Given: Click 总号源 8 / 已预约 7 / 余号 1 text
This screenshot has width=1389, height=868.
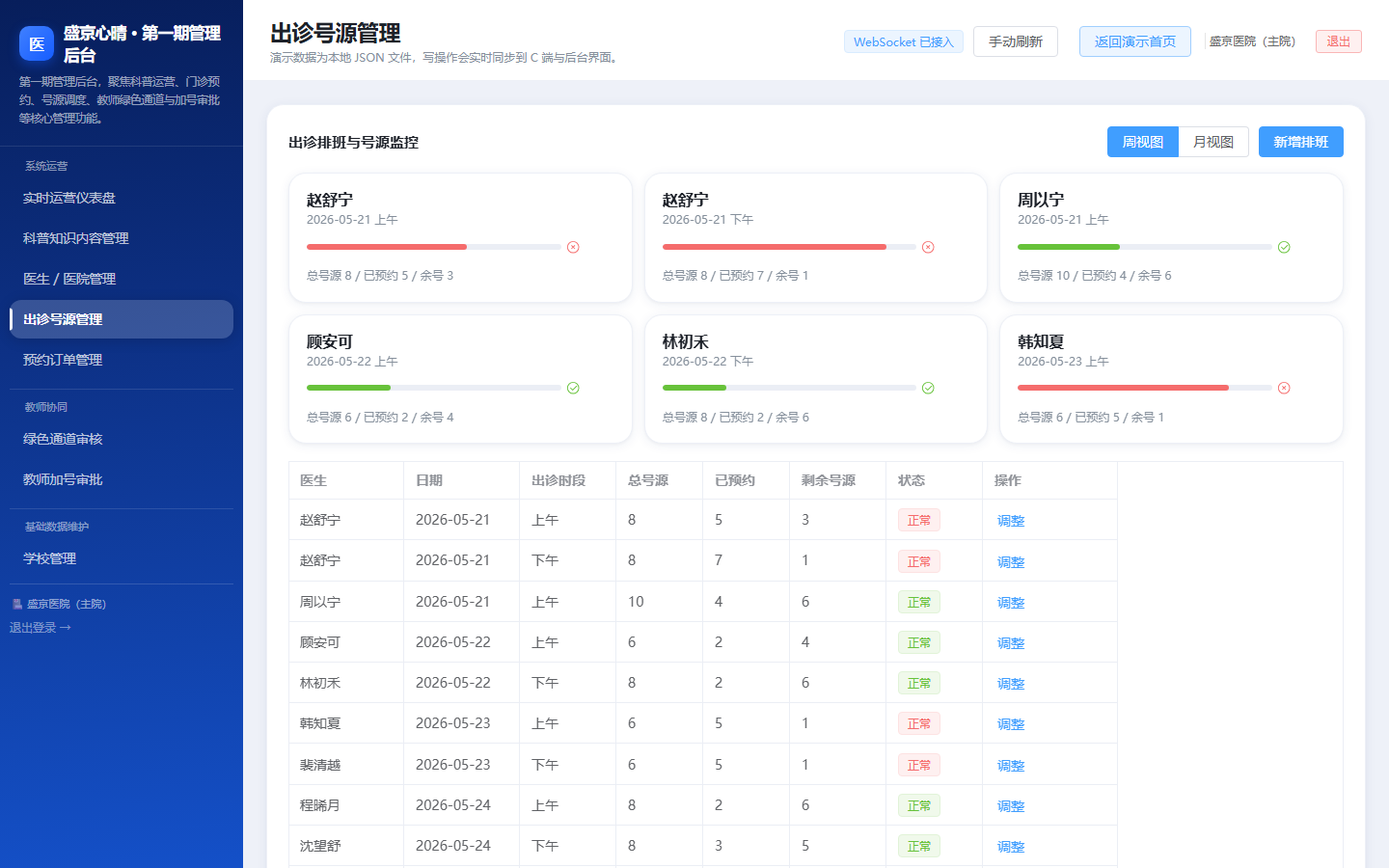Looking at the screenshot, I should (x=735, y=276).
